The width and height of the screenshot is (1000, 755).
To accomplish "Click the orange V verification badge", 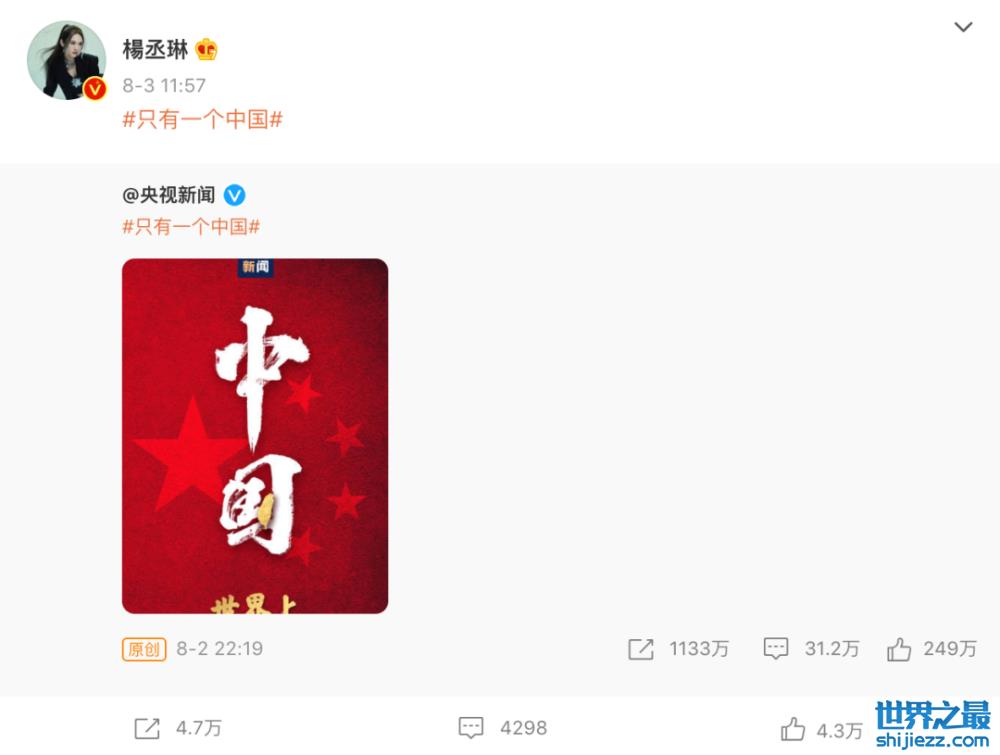I will coord(95,89).
